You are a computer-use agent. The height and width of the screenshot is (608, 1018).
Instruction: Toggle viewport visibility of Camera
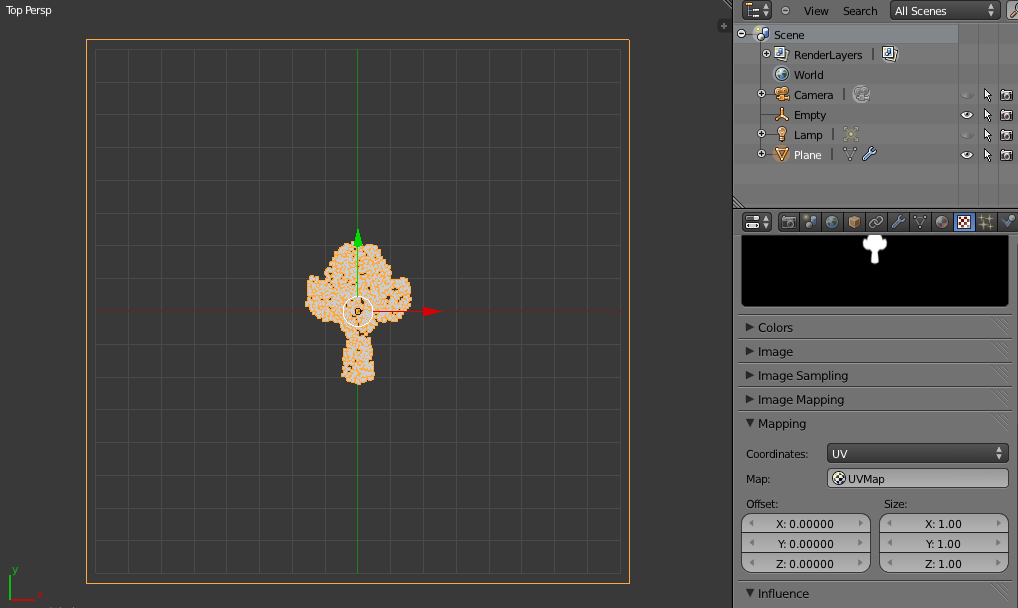coord(967,95)
